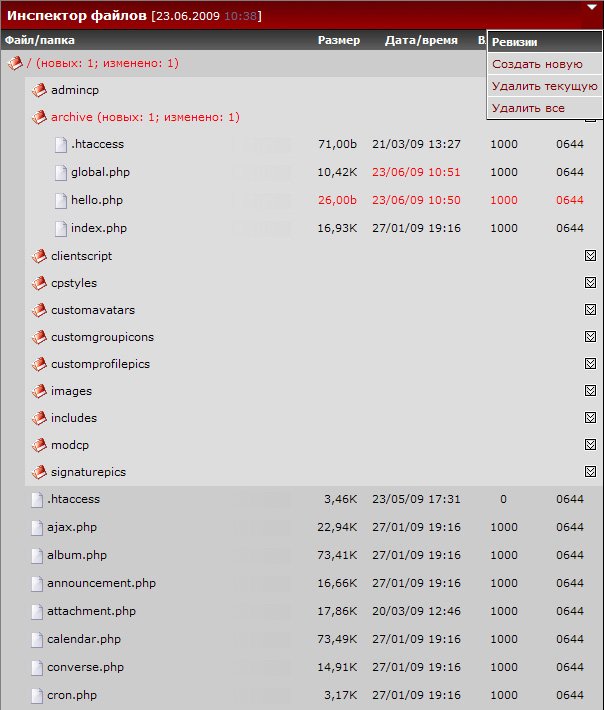
Task: Click the Дата/время column header
Action: [421, 40]
